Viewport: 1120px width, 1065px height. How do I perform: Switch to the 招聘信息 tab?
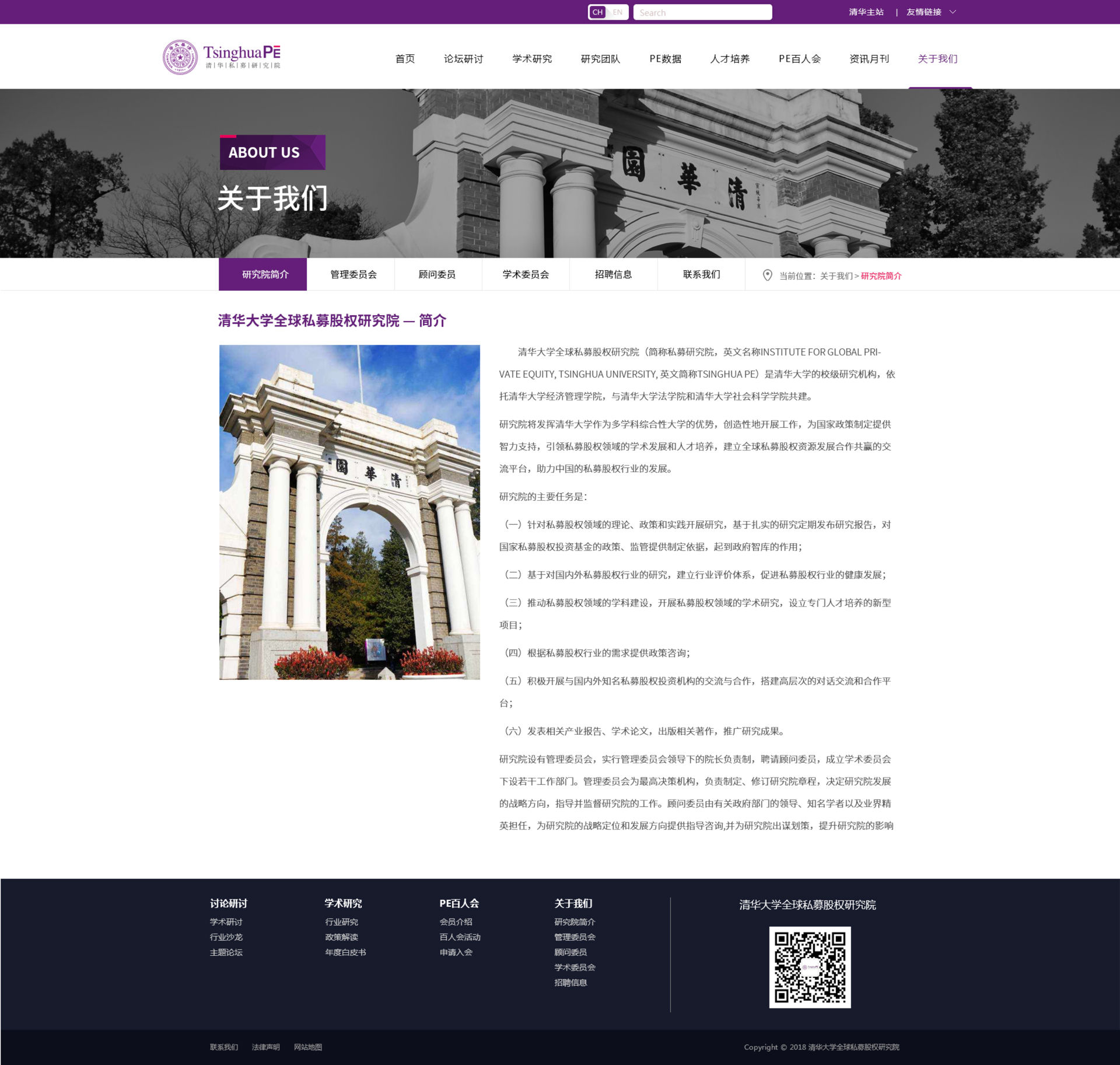[613, 274]
